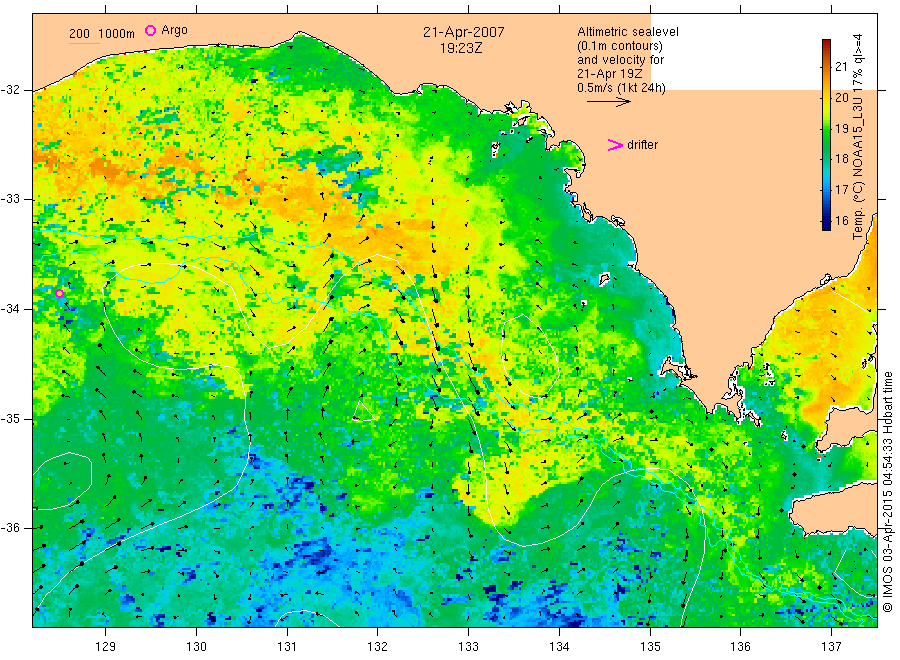Screen dimensions: 900x660
Task: Click the '(0.1m contours)' text
Action: tap(620, 46)
